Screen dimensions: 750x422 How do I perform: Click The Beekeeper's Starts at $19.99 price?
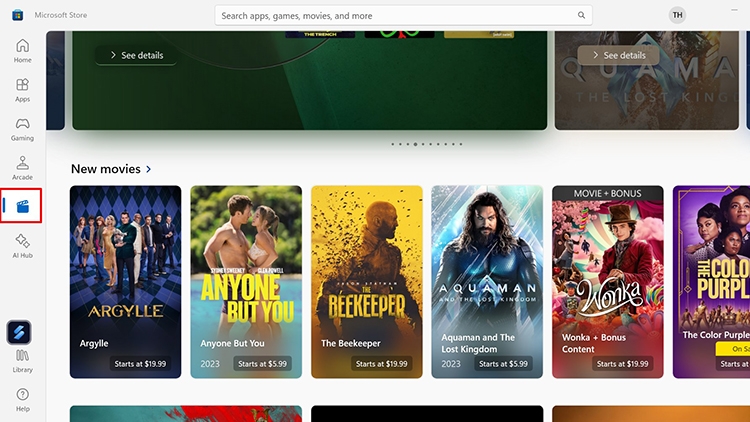click(381, 364)
